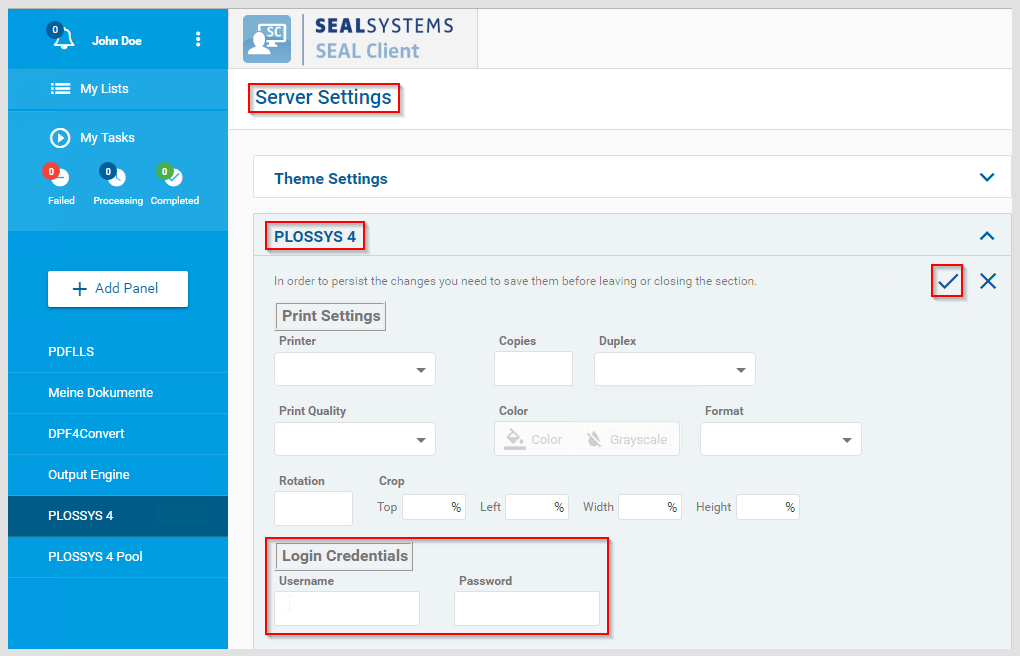Open the Print Quality dropdown
This screenshot has width=1020, height=656.
[355, 439]
